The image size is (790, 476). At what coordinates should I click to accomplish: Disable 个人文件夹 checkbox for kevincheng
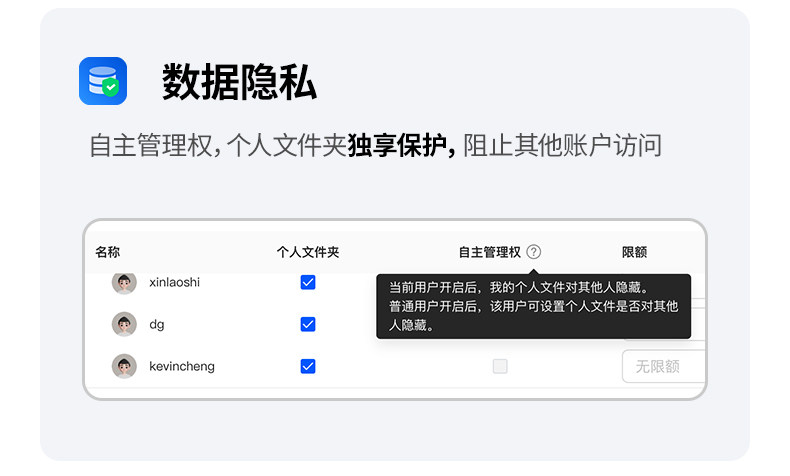(308, 366)
